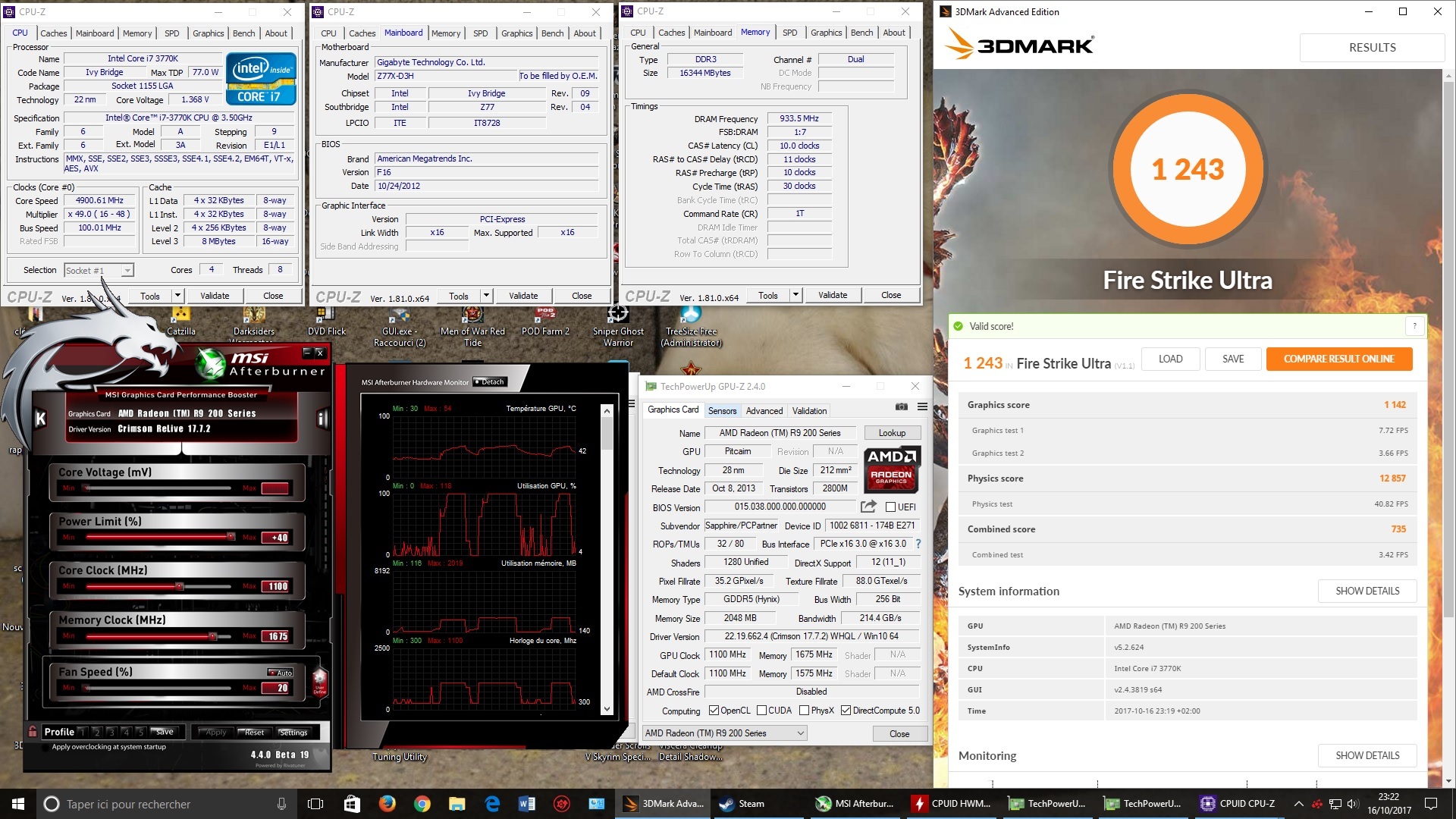The width and height of the screenshot is (1456, 819).
Task: Open the GPU-Z hamburger menu
Action: [x=922, y=407]
